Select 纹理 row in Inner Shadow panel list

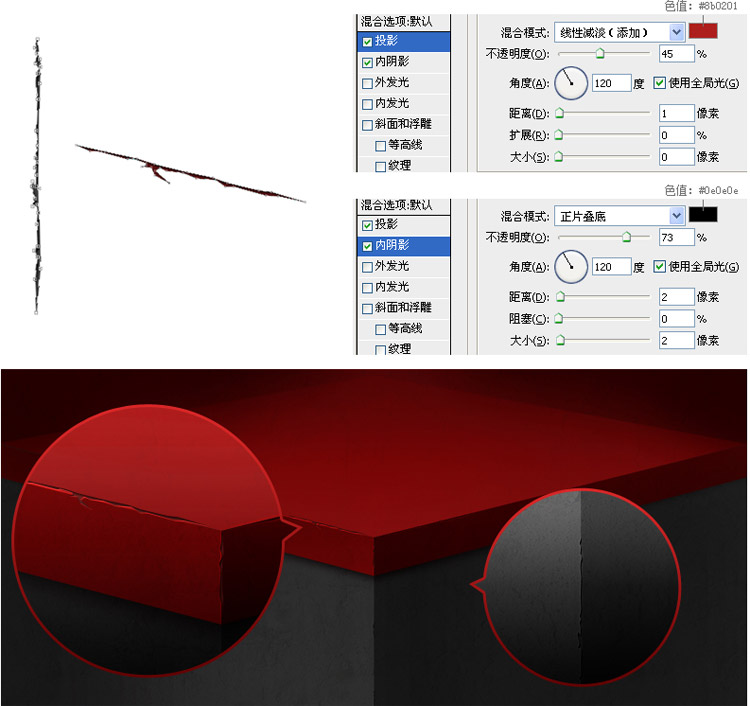tap(404, 349)
